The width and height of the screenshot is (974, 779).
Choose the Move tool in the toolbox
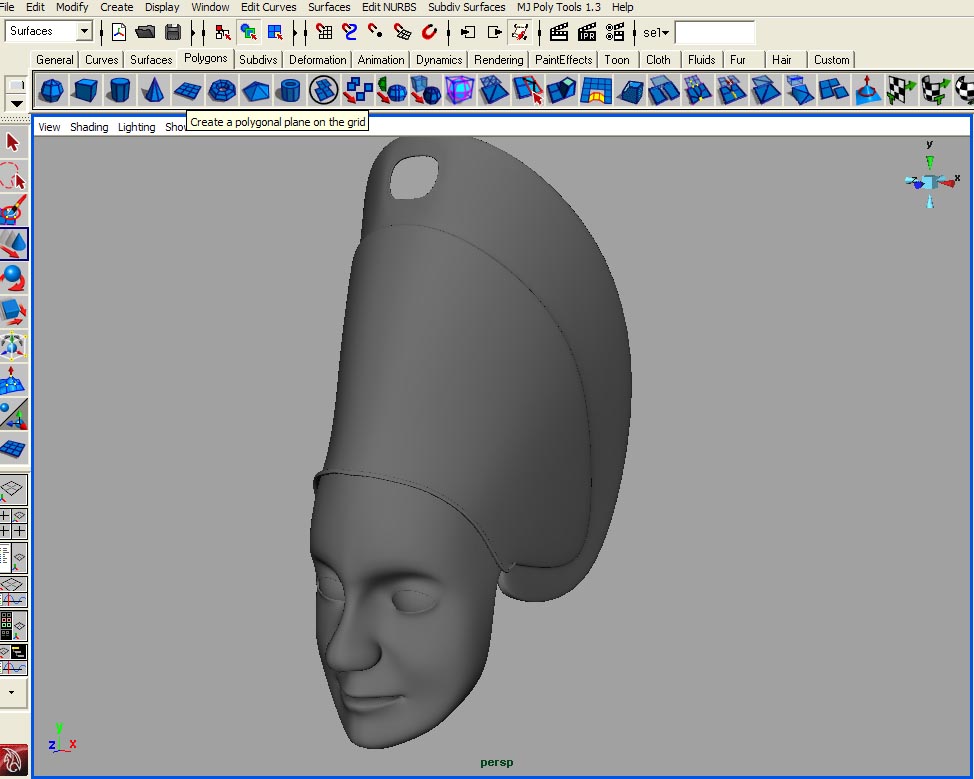pos(13,244)
